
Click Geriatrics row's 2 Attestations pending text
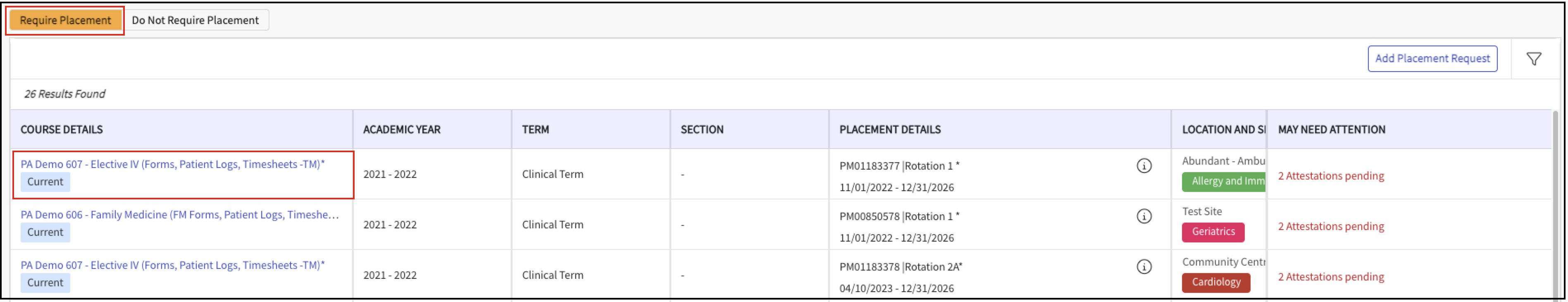point(1330,227)
